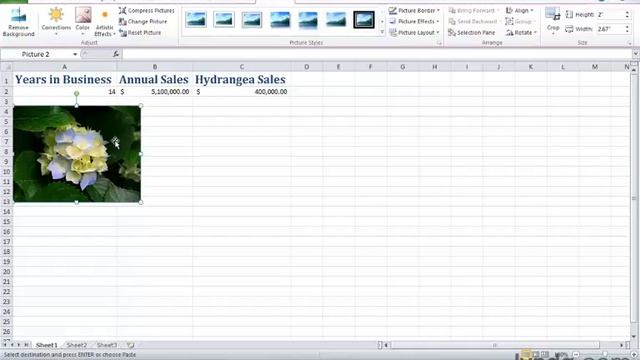Open the Align dropdown

(520, 11)
